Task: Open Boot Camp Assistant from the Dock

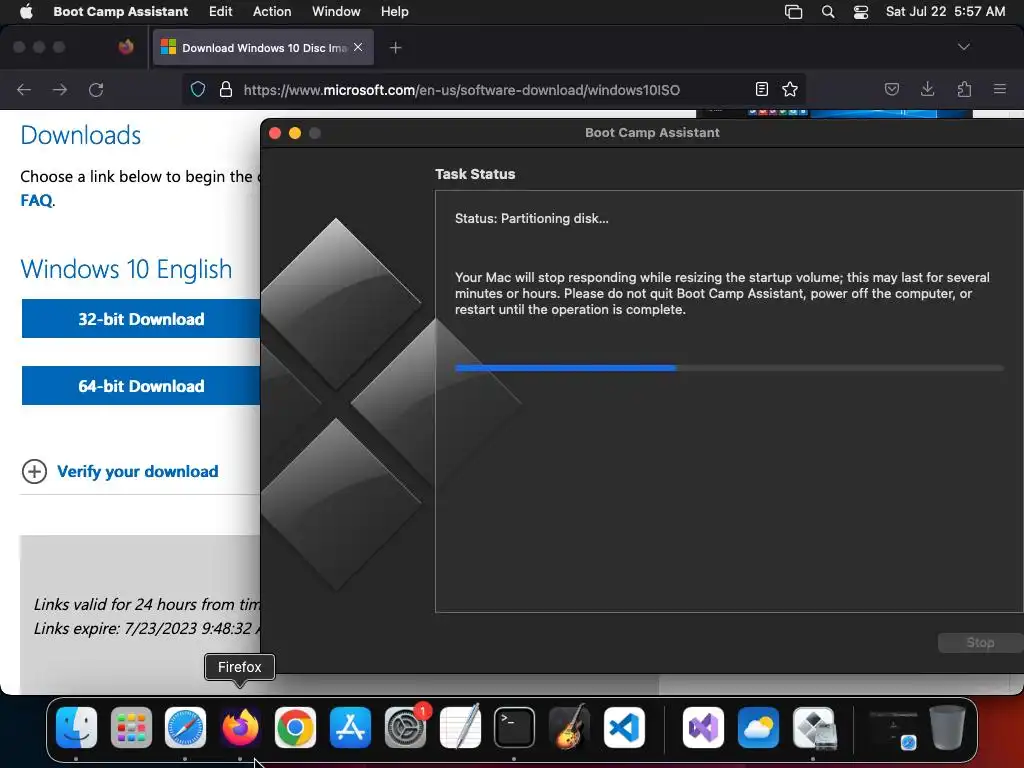Action: (x=814, y=728)
